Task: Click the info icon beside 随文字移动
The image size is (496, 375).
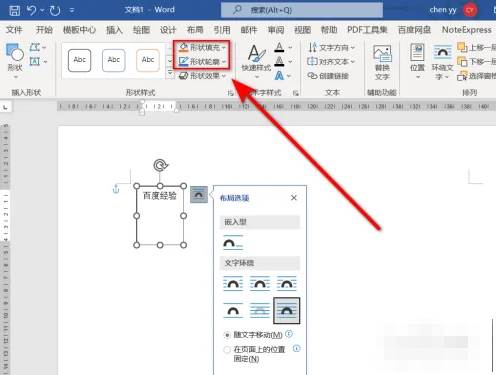Action: coord(289,334)
